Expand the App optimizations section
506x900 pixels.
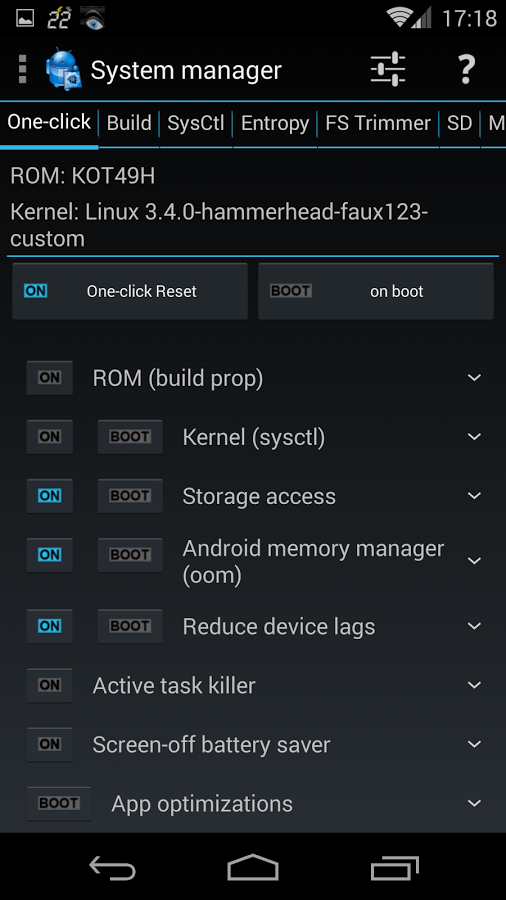[474, 804]
